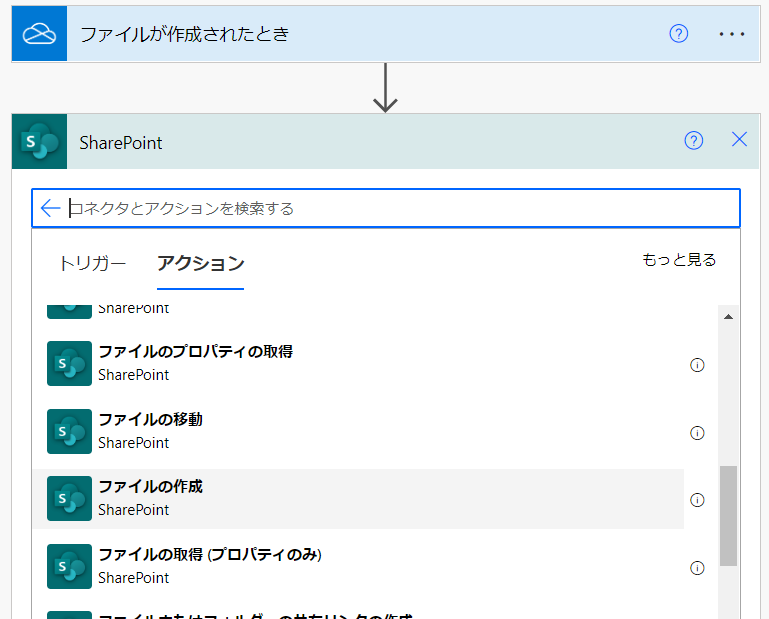The height and width of the screenshot is (619, 769).
Task: Close the SharePoint action card
Action: pyautogui.click(x=739, y=139)
